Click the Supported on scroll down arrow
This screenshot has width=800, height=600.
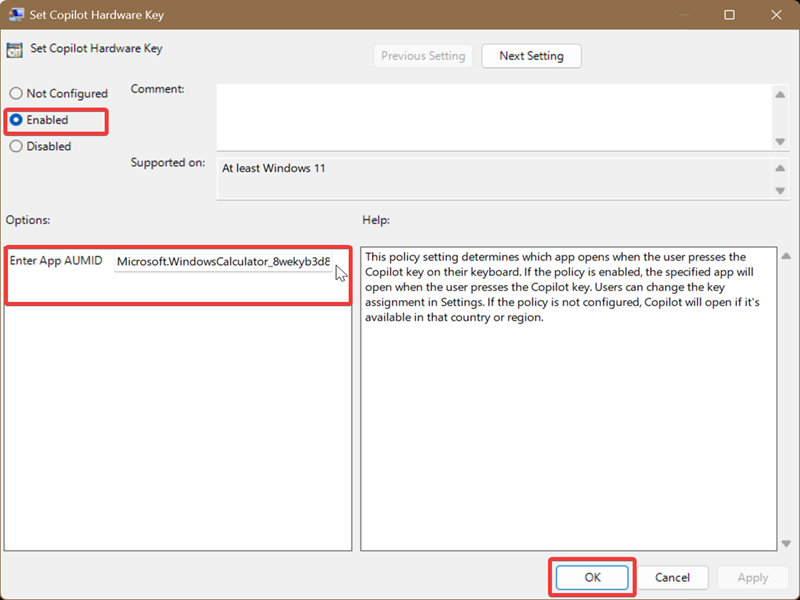pos(780,190)
